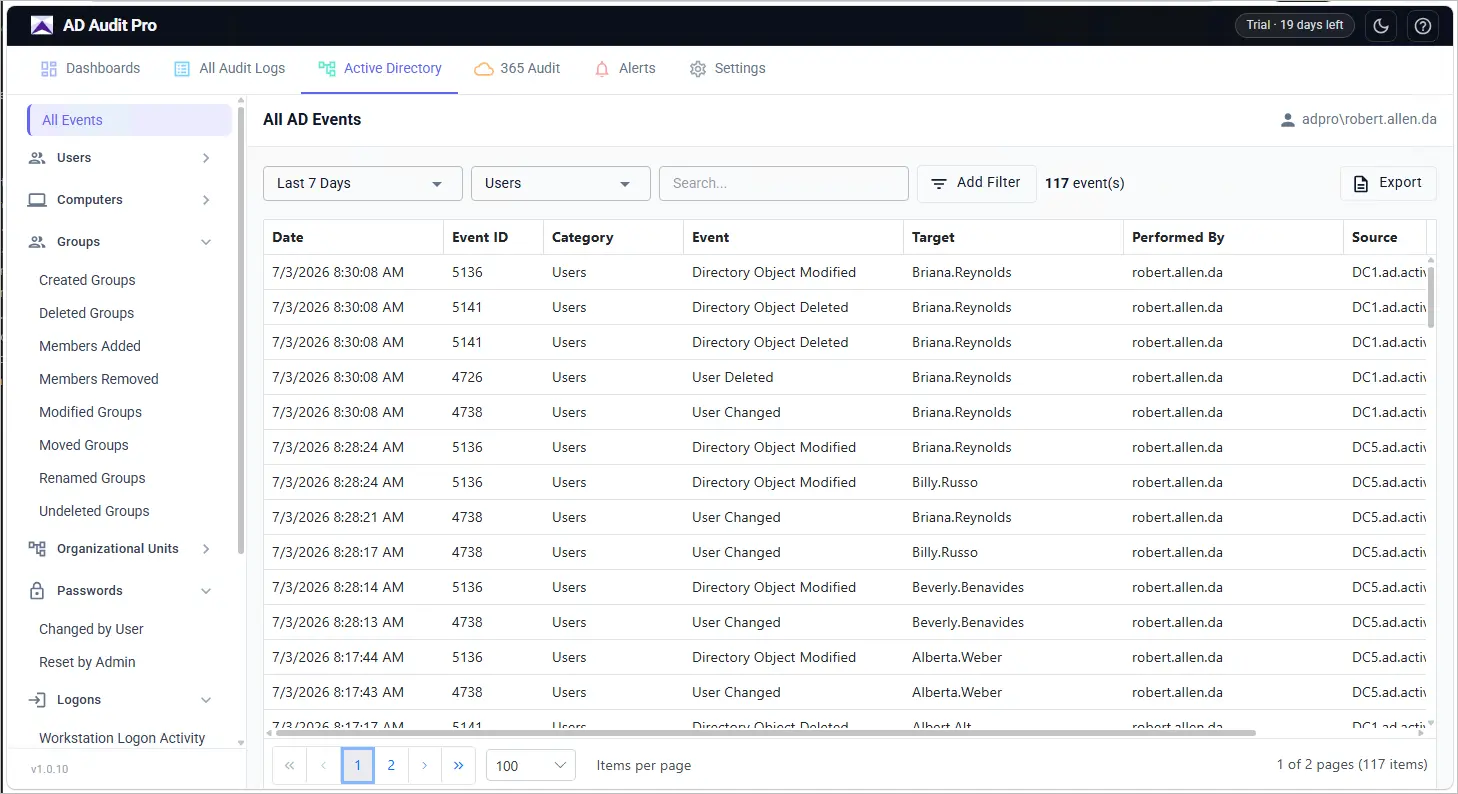The height and width of the screenshot is (794, 1458).
Task: Click the Settings gear icon
Action: pos(698,69)
